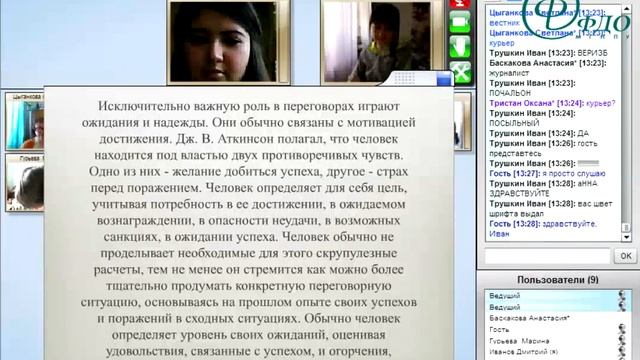Click chat message 'ПОСЫЛЬНЫЙ'
This screenshot has width=640, height=360.
pyautogui.click(x=514, y=123)
